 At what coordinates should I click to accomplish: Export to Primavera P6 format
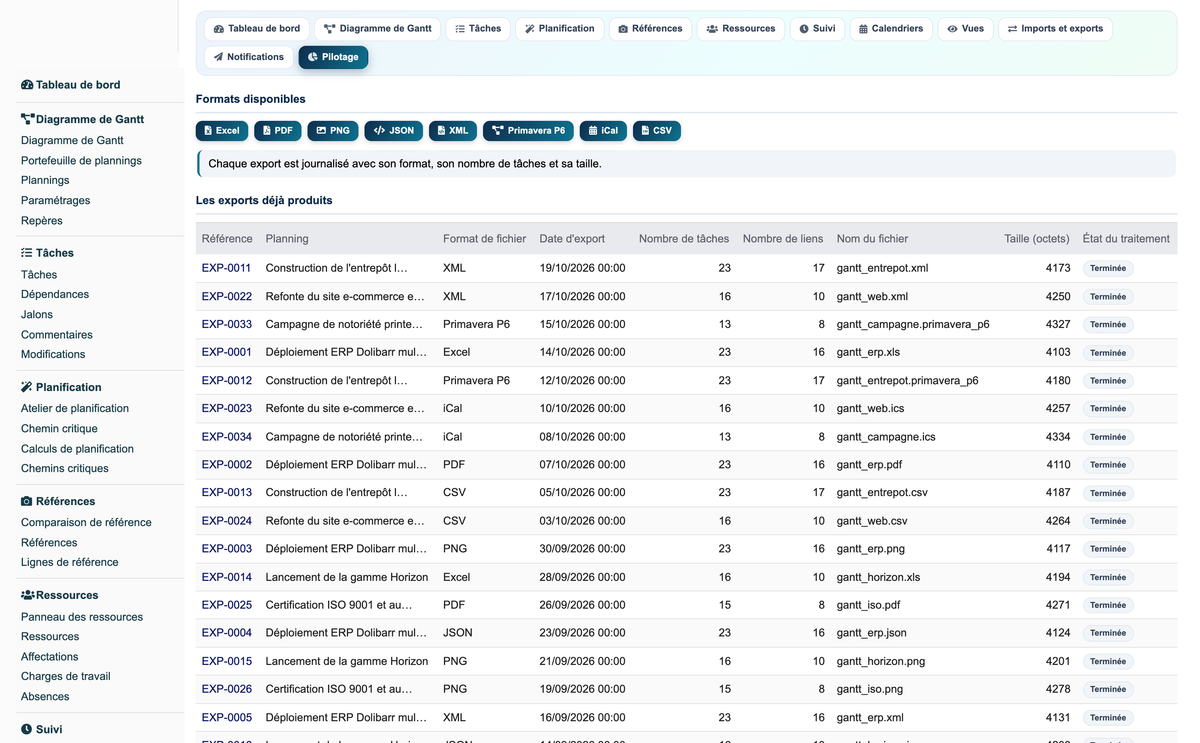(528, 130)
